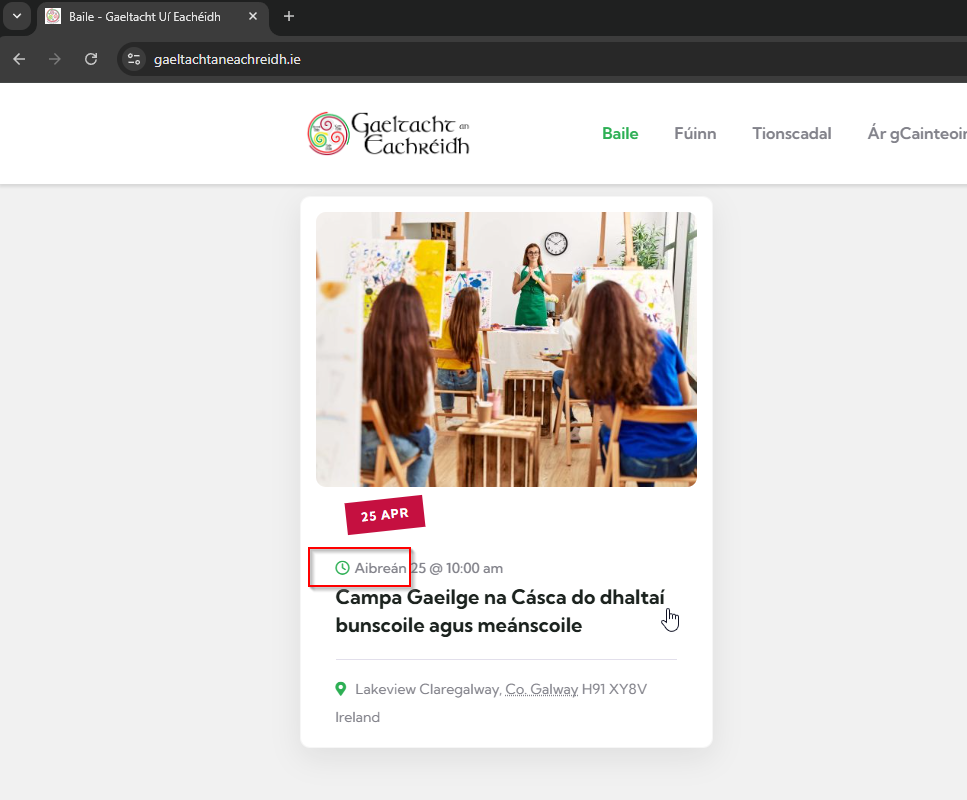Open the art class event photo
Screen dimensions: 967x800
[x=506, y=349]
